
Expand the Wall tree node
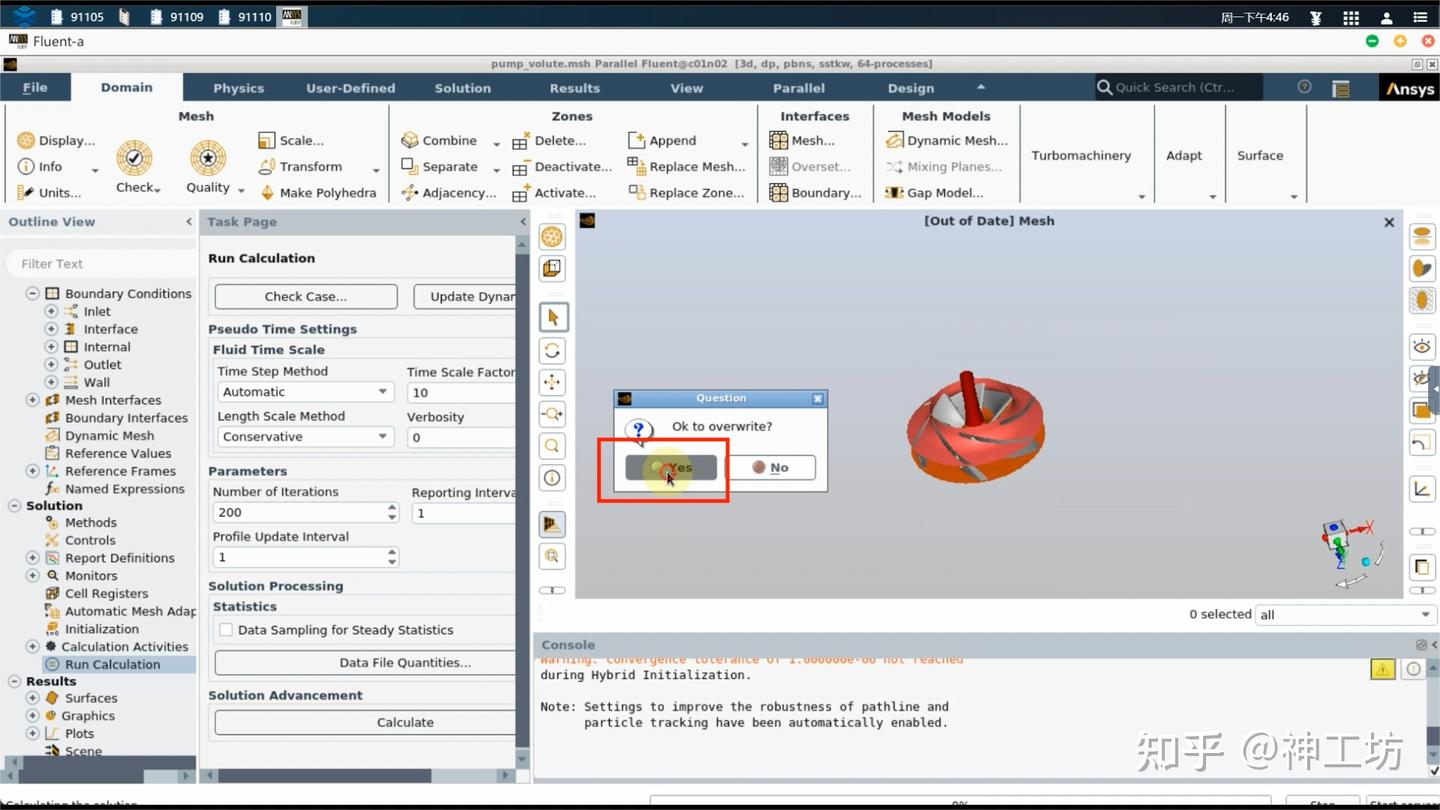point(51,383)
